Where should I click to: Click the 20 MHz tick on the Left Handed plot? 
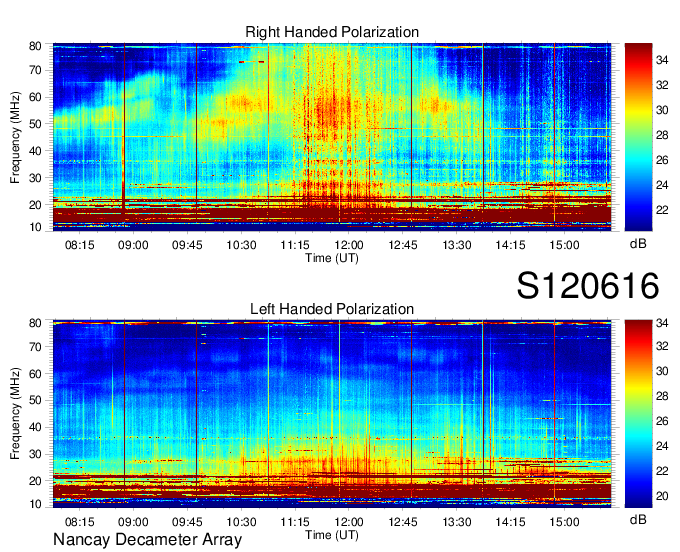point(35,481)
